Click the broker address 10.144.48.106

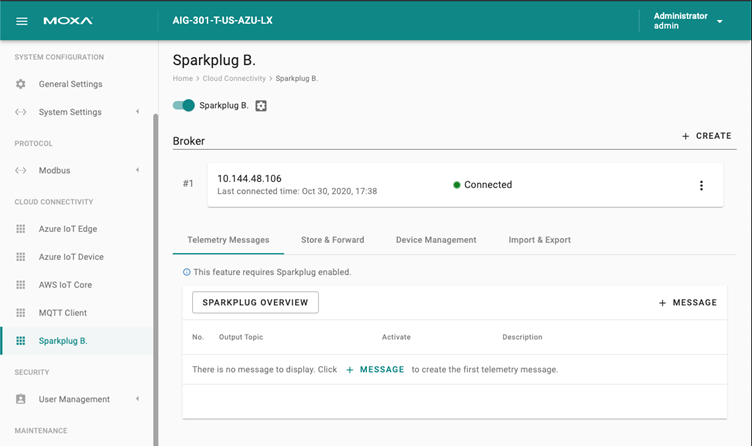click(249, 178)
